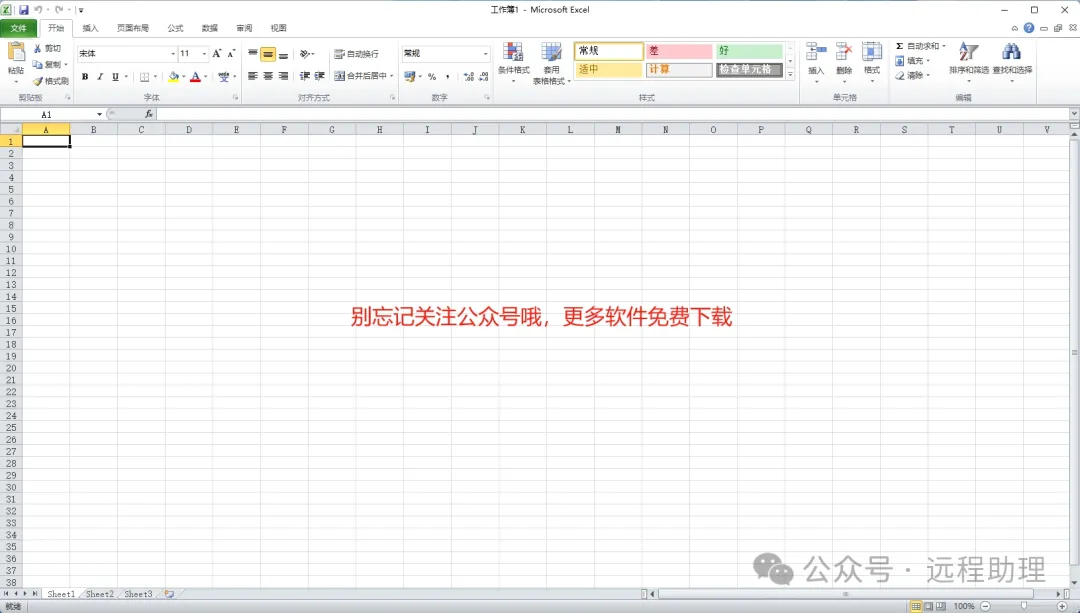Image resolution: width=1080 pixels, height=613 pixels.
Task: Open Conditional Formatting (条件格式)
Action: (513, 62)
